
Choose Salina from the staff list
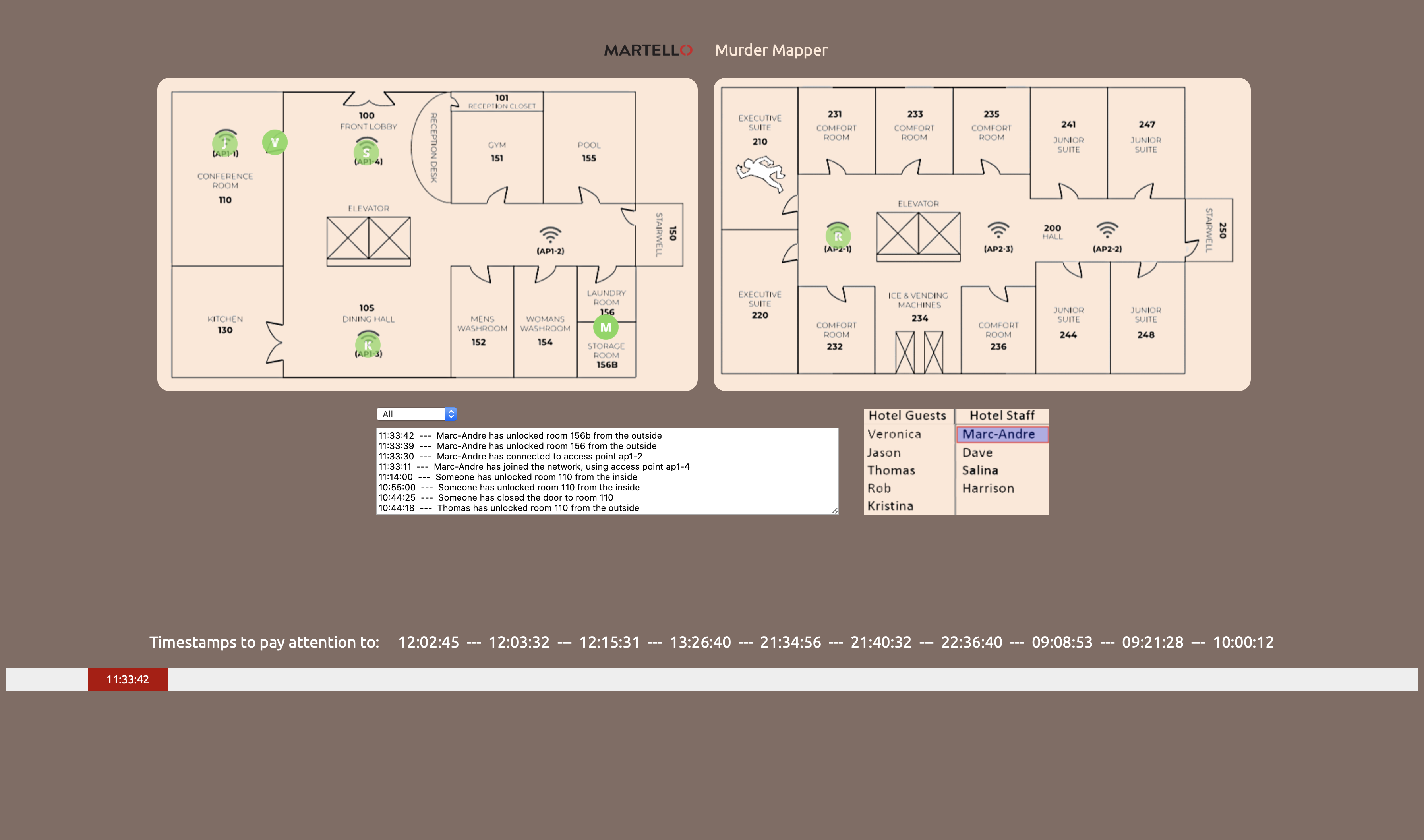point(980,470)
